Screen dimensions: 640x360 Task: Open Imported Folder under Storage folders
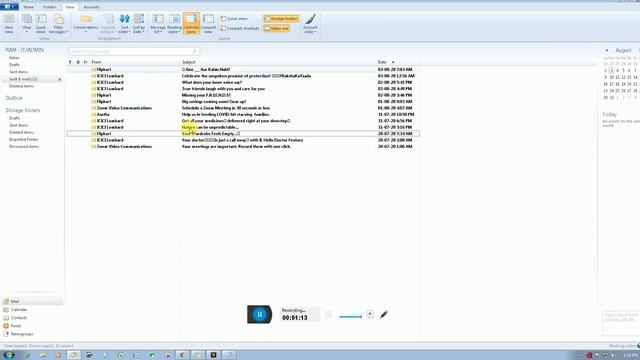pos(24,139)
